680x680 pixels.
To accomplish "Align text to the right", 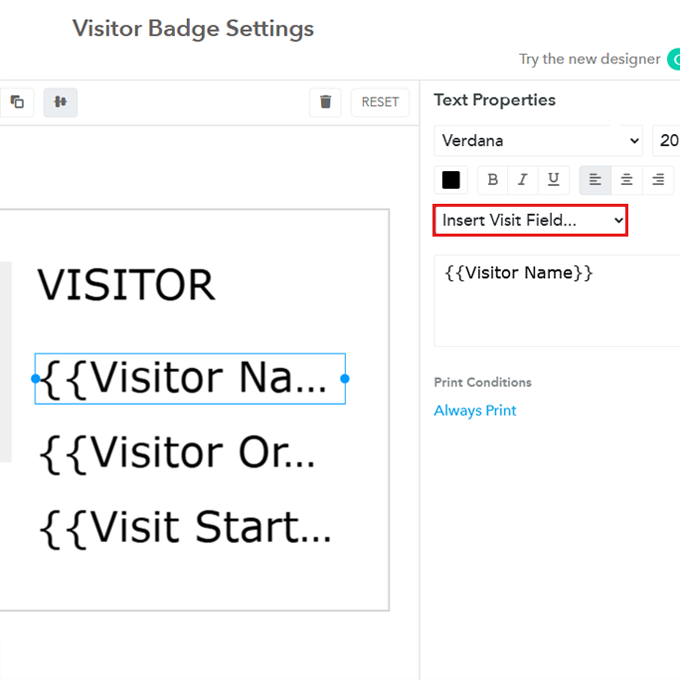I will pos(657,180).
